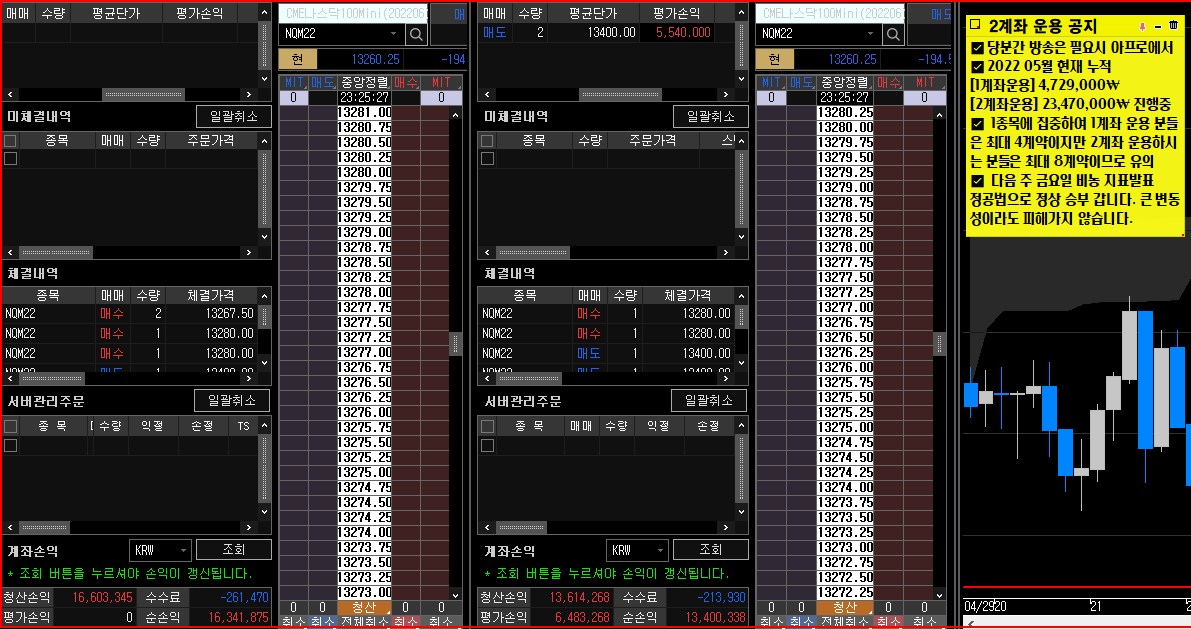
Task: Toggle first row checkbox in left 미체결내역
Action: point(11,158)
